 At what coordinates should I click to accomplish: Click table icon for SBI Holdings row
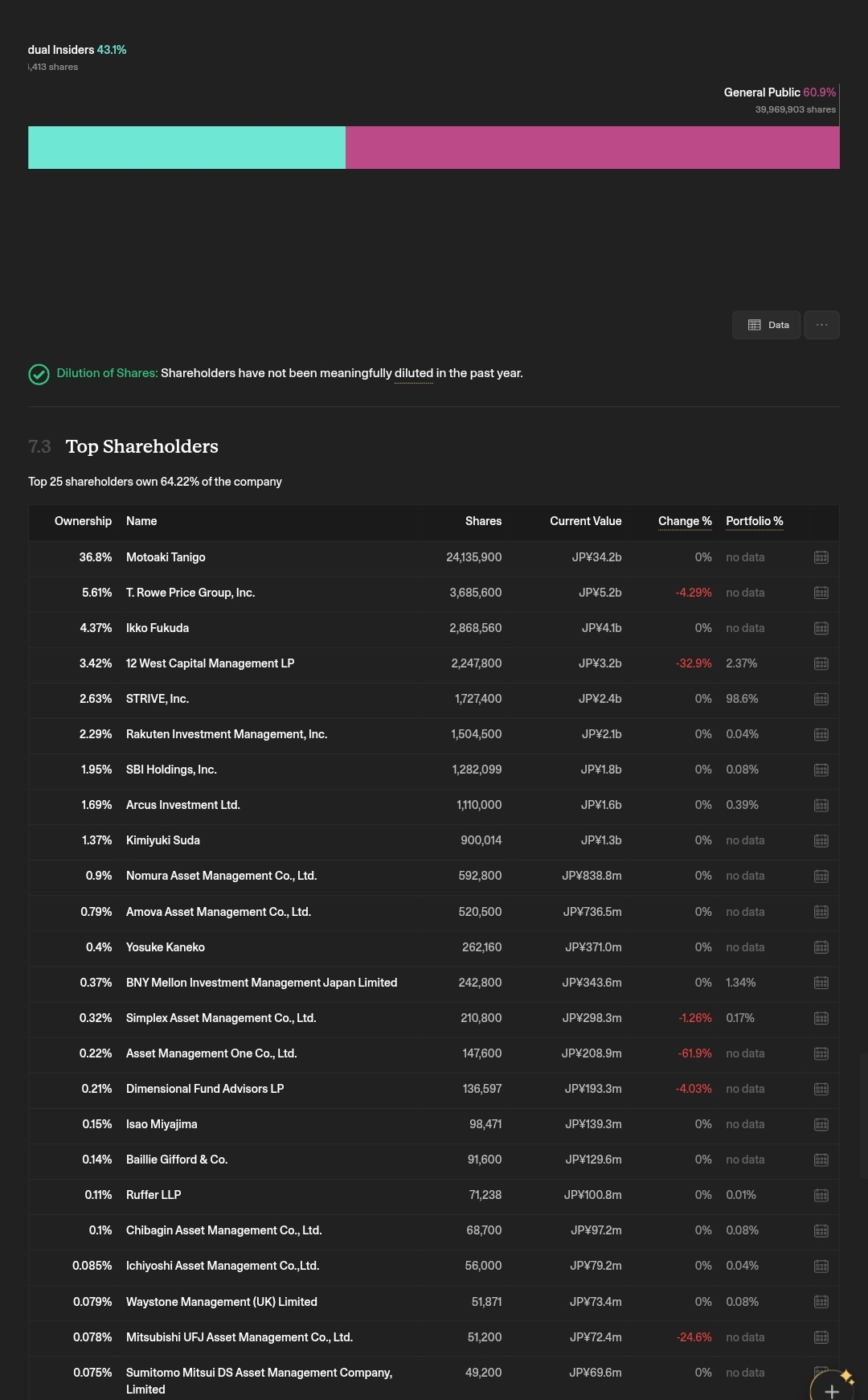point(821,770)
